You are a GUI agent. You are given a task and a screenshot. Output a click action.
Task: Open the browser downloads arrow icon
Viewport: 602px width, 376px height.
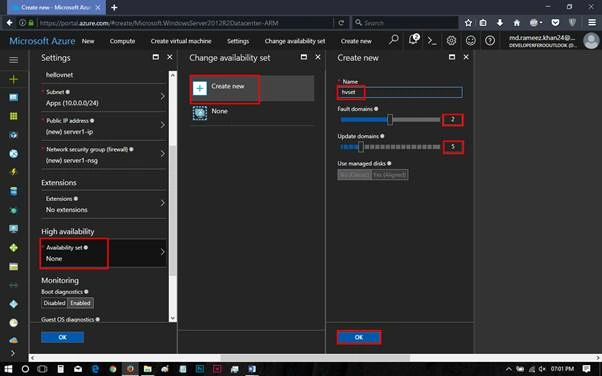click(500, 23)
